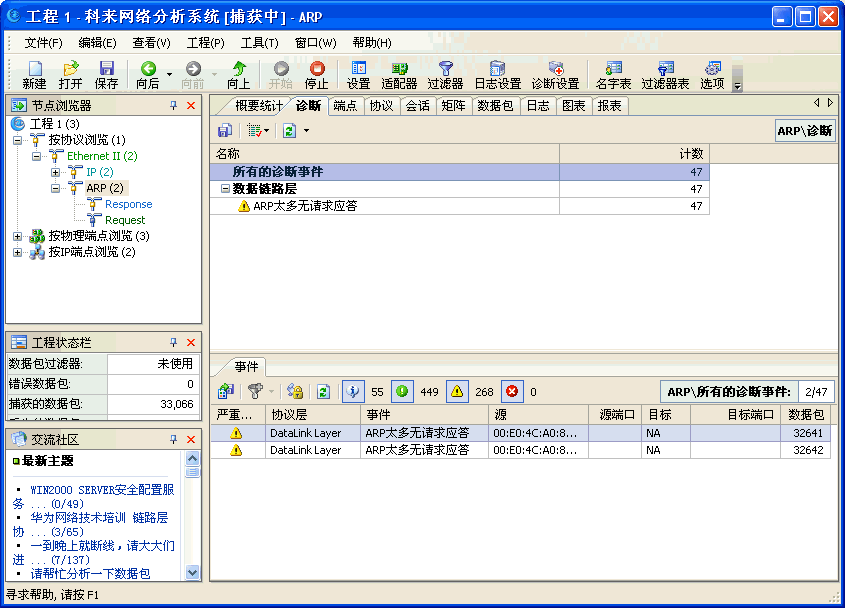Select the 停止 (Stop capture) toolbar icon

point(316,70)
